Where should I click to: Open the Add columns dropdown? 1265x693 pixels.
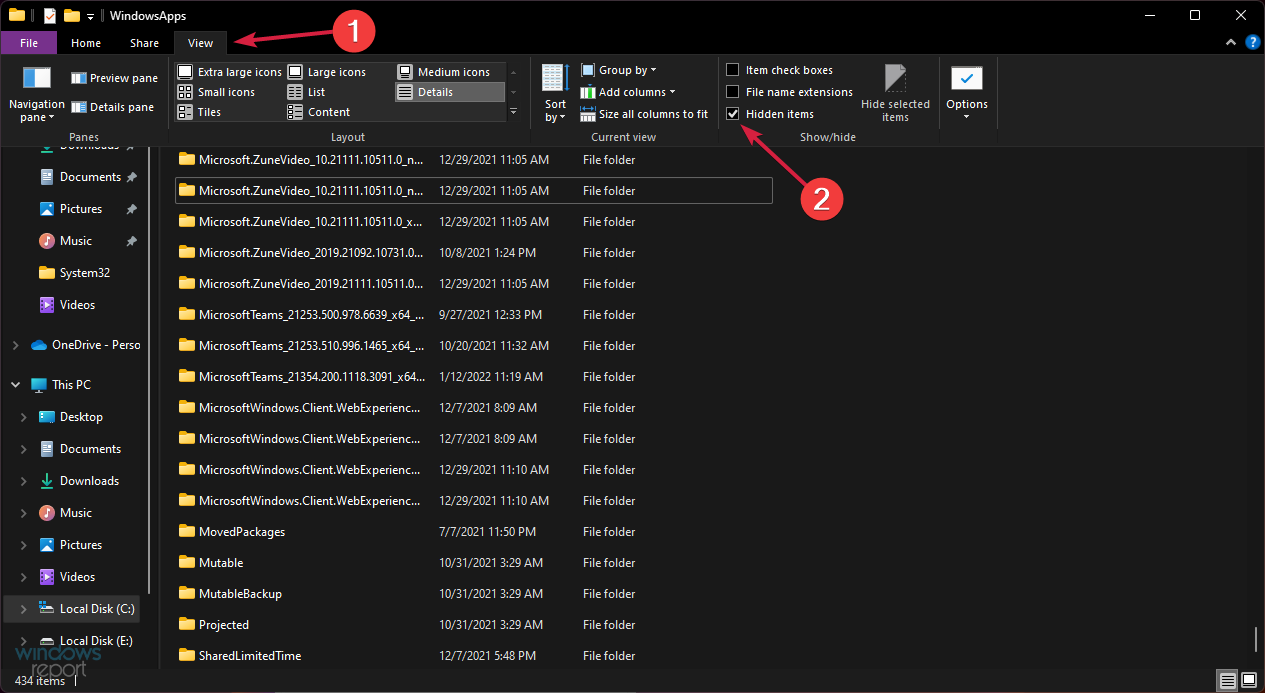[627, 92]
